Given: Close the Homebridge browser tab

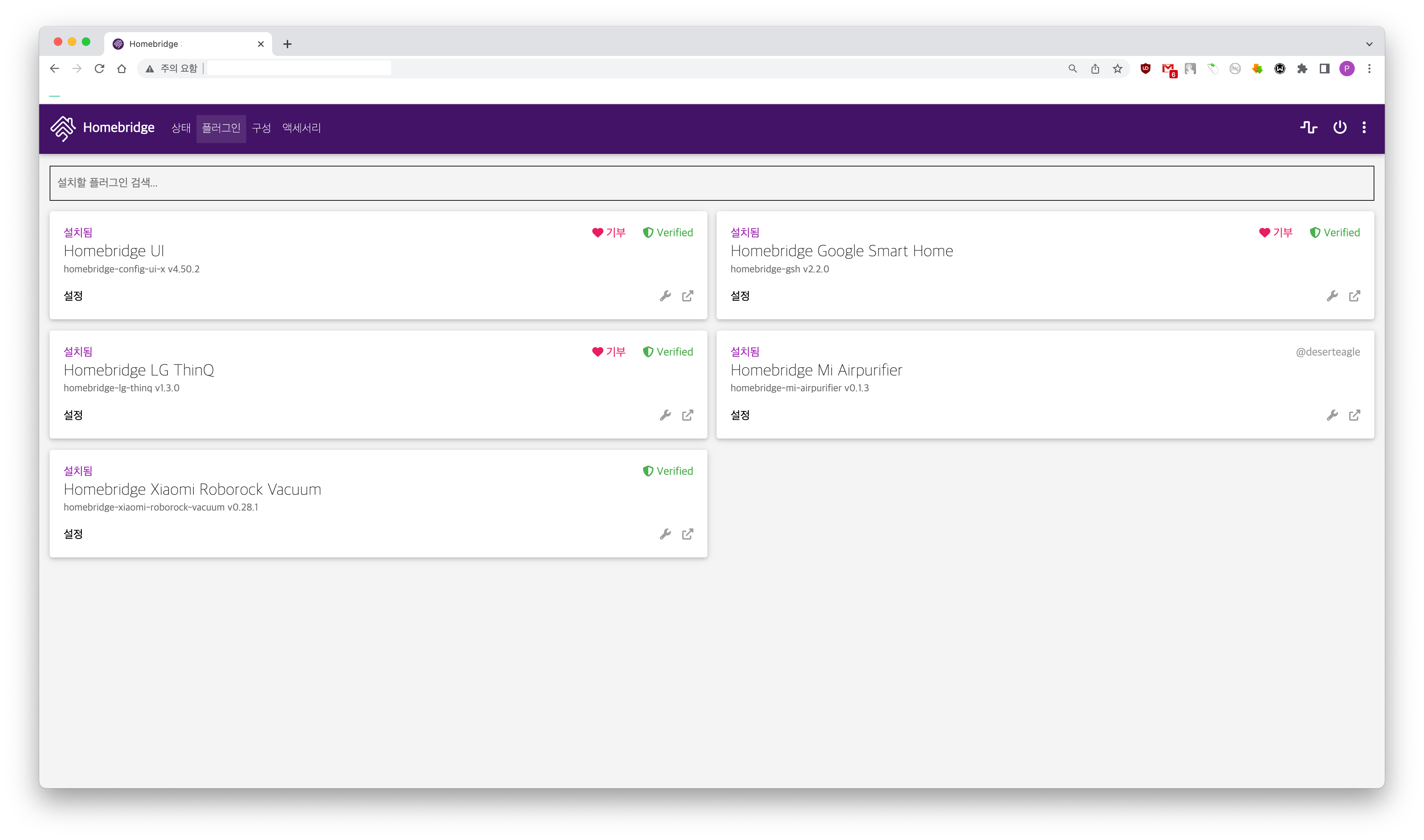Looking at the screenshot, I should [261, 44].
